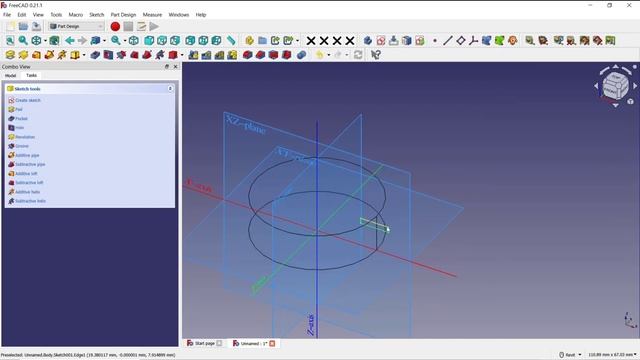Open the Edit menu
Image resolution: width=640 pixels, height=360 pixels.
[x=22, y=15]
